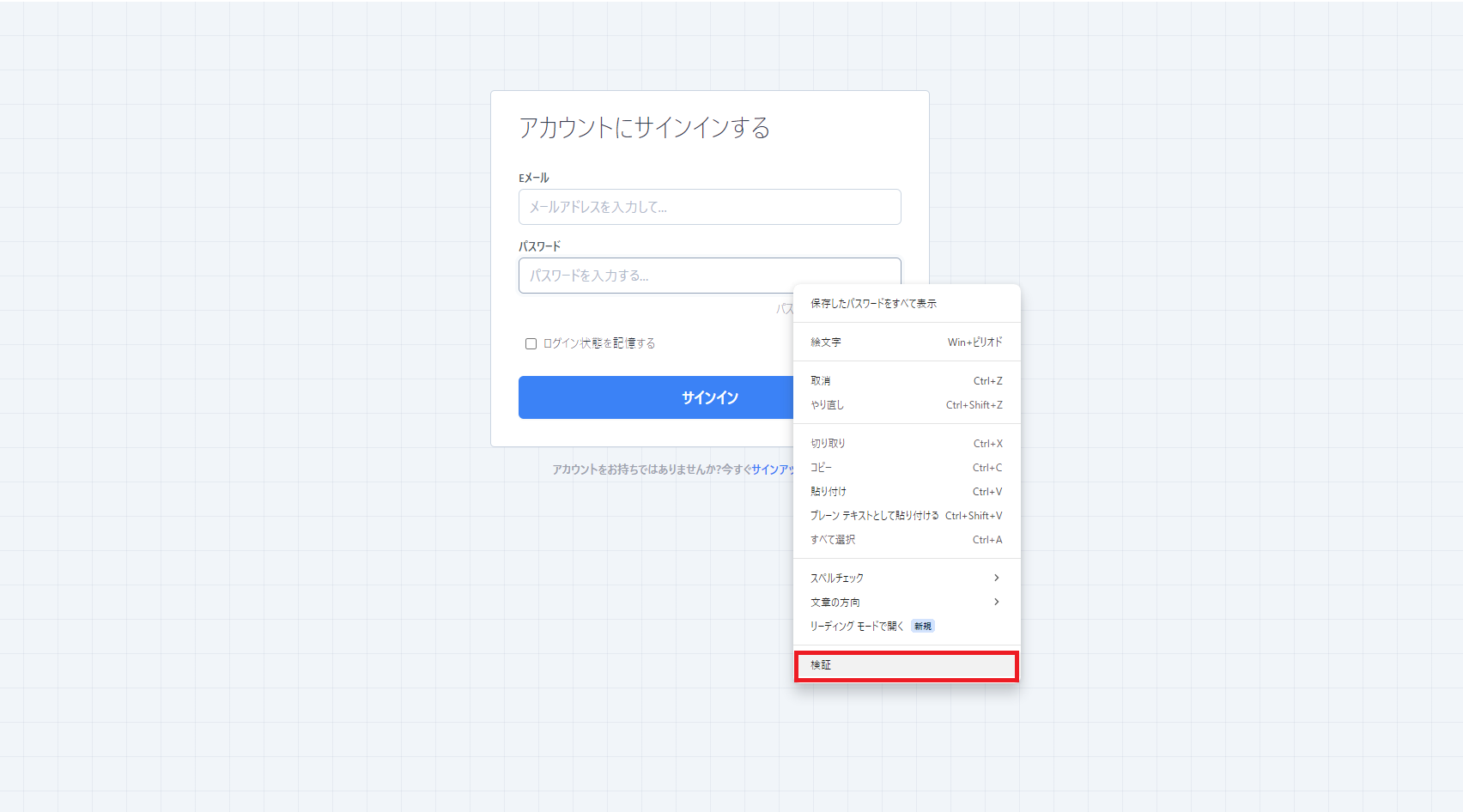Open the 絵文字 (Emoji) picker entry
Image resolution: width=1463 pixels, height=812 pixels.
pyautogui.click(x=826, y=342)
